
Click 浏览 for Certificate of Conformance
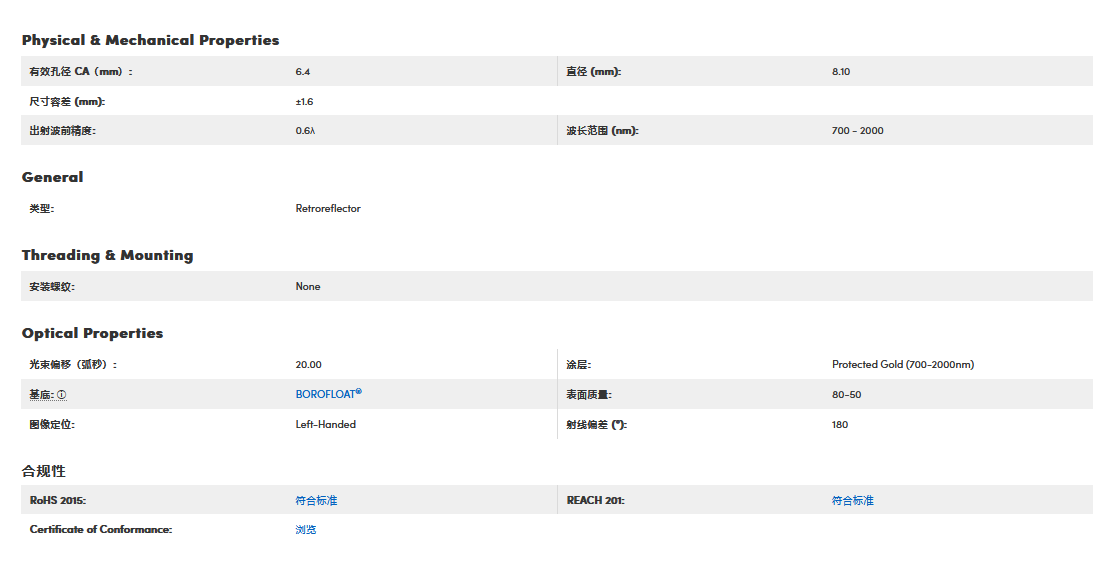click(x=305, y=529)
